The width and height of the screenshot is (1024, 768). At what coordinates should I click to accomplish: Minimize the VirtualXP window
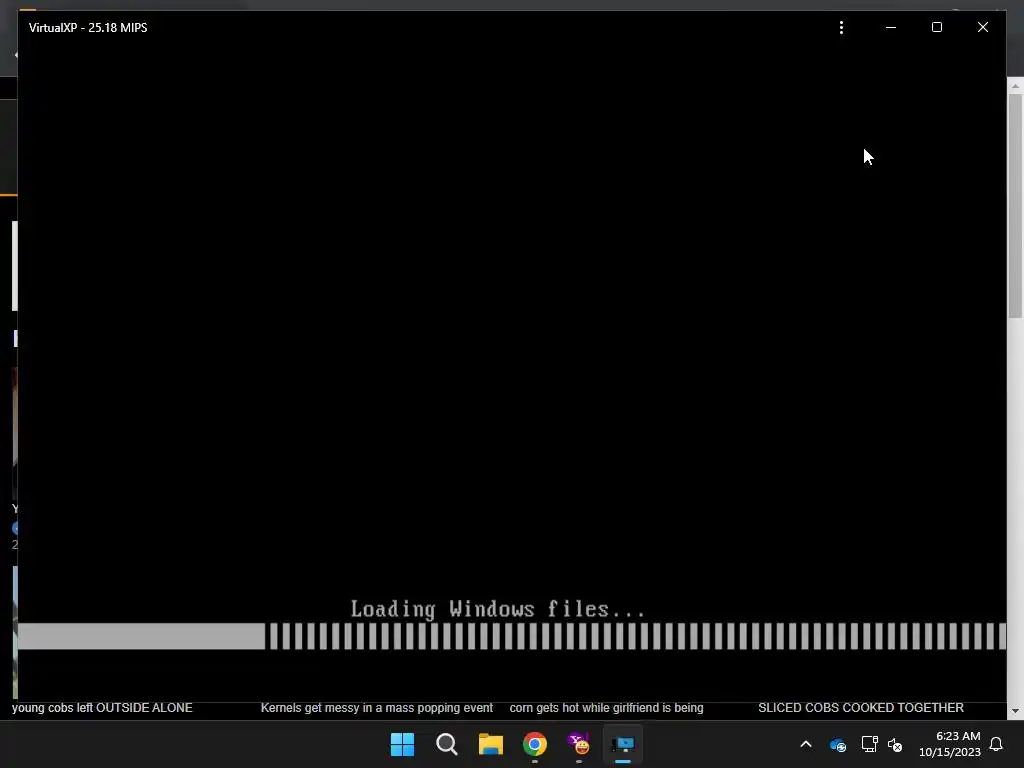click(x=891, y=27)
